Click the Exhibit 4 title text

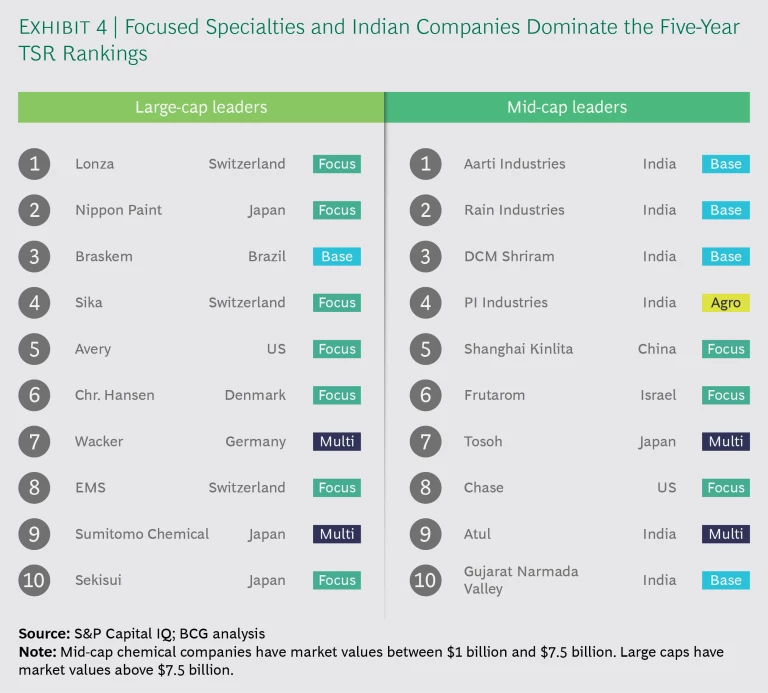coord(379,39)
